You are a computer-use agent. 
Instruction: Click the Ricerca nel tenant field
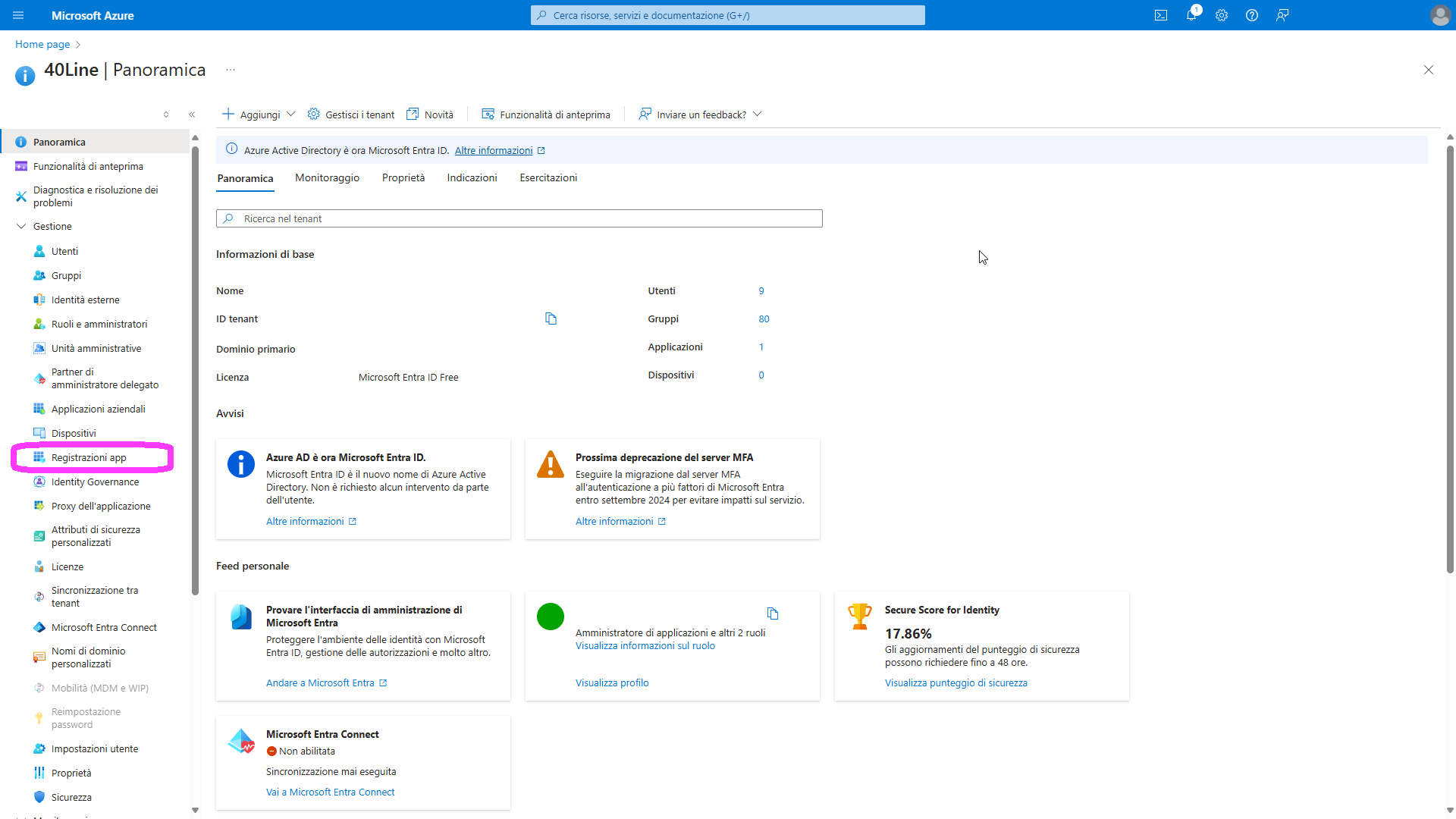click(519, 218)
